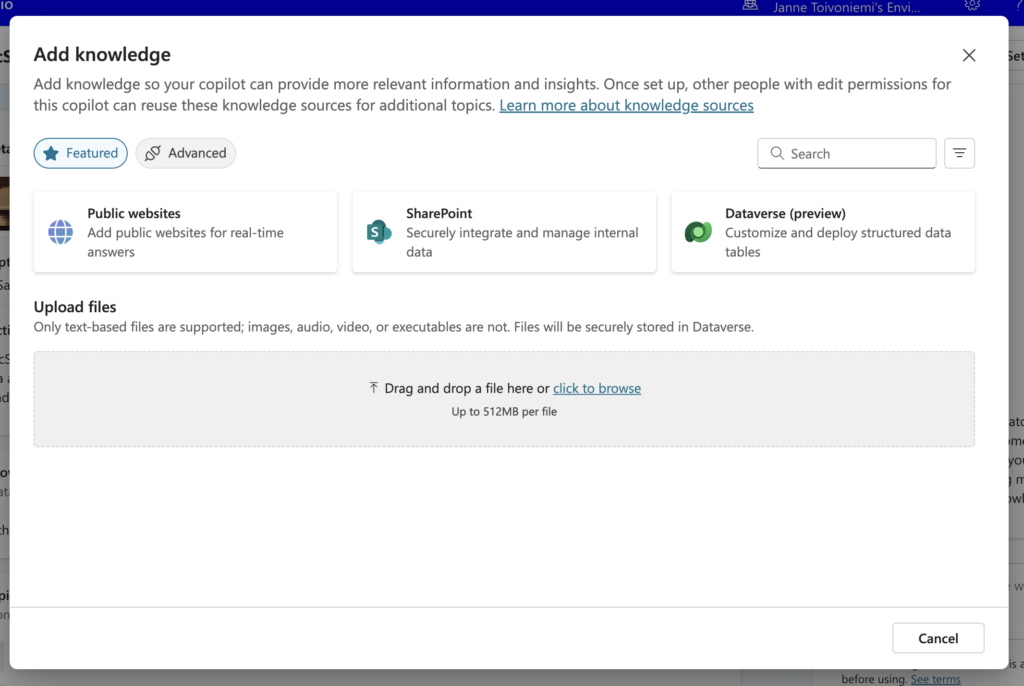Click the "click to browse" link
Image resolution: width=1024 pixels, height=686 pixels.
[597, 388]
